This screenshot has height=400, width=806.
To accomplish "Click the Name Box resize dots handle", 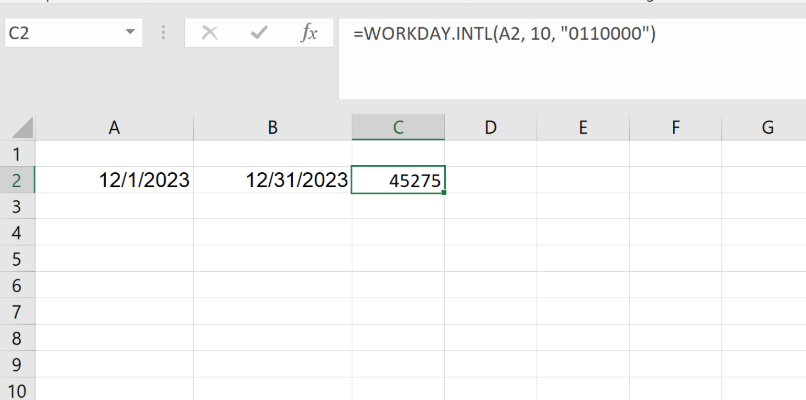I will pyautogui.click(x=163, y=33).
